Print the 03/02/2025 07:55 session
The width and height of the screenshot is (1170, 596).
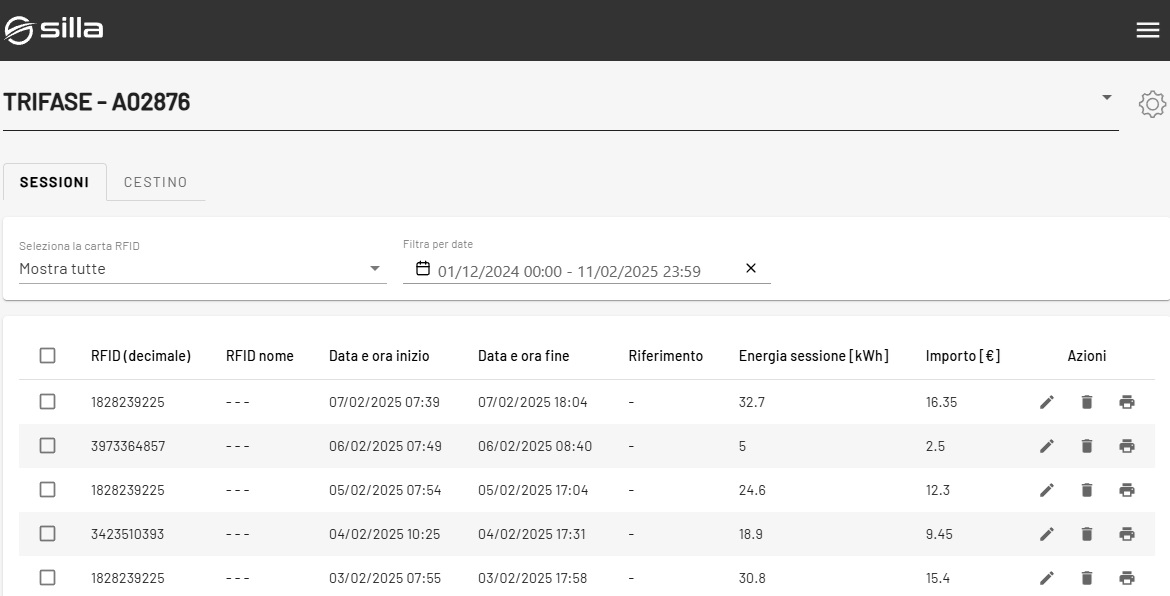tap(1127, 578)
